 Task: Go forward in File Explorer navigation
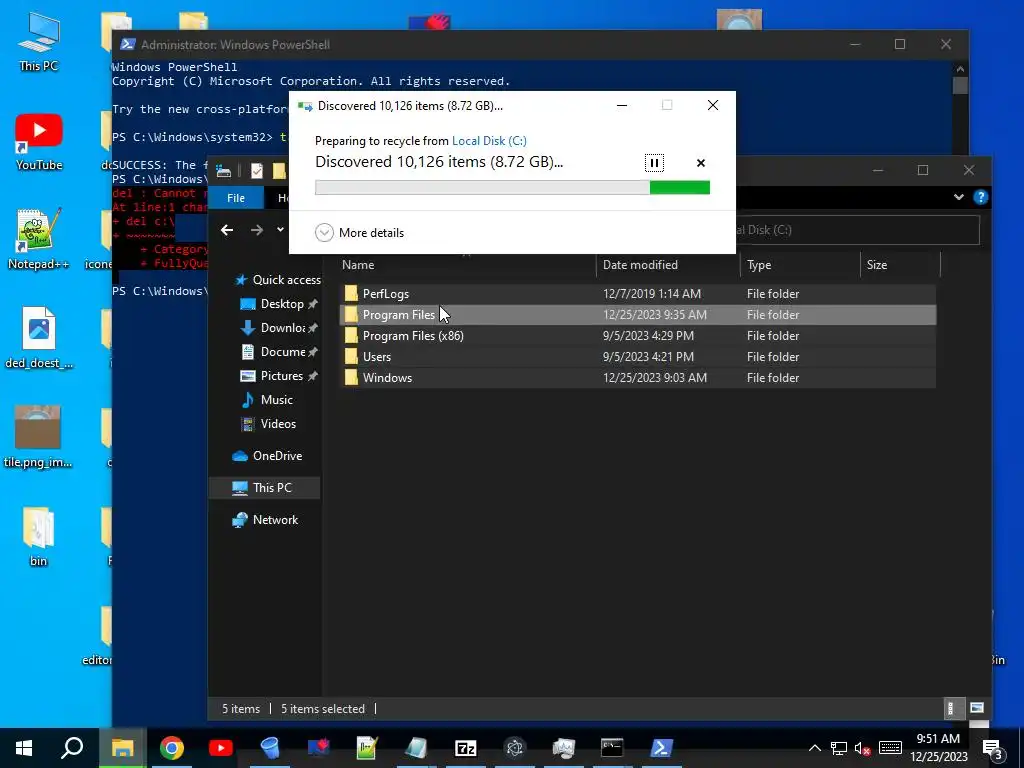tap(257, 230)
